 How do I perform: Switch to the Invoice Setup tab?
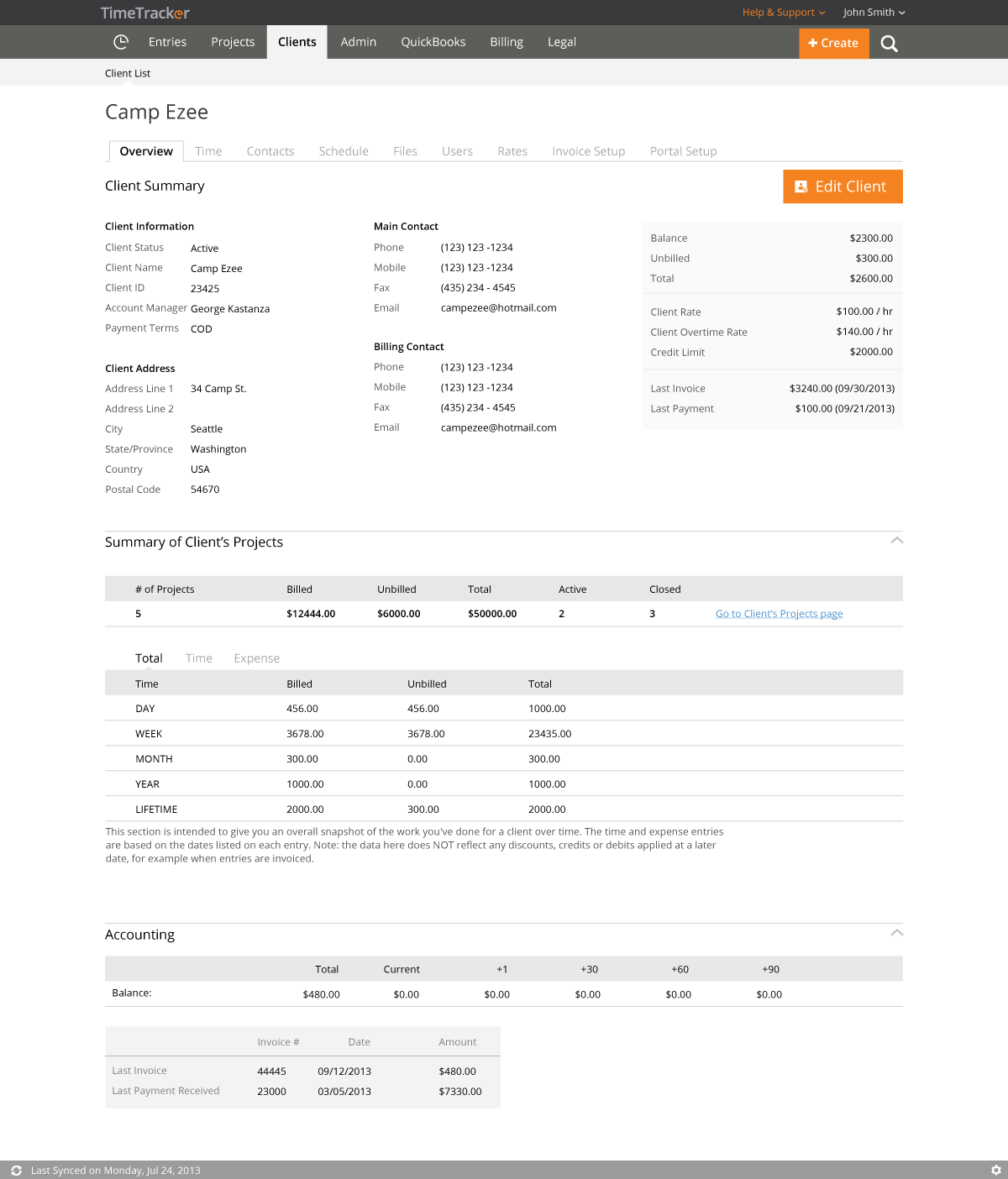tap(588, 151)
